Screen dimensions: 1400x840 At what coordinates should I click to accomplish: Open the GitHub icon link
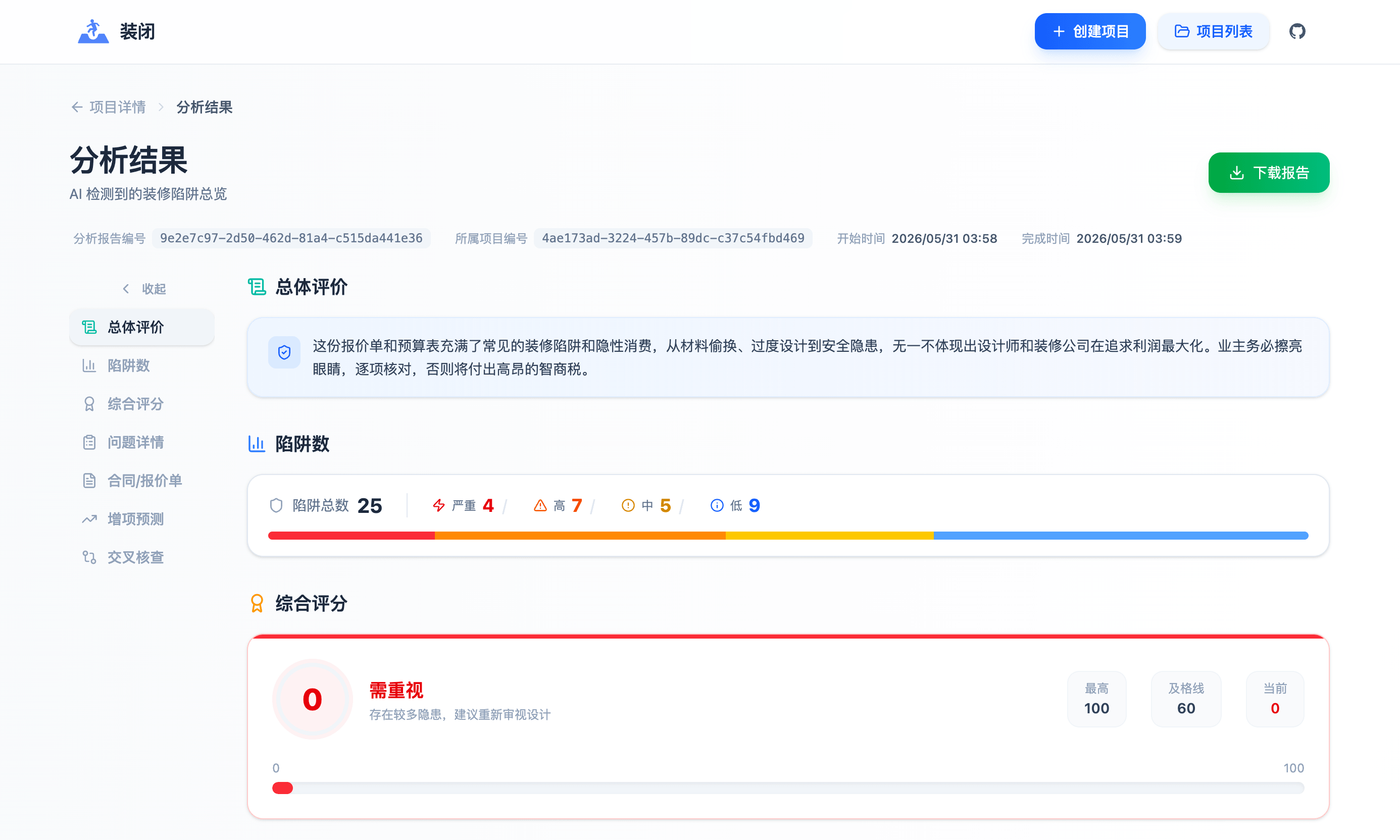tap(1297, 31)
